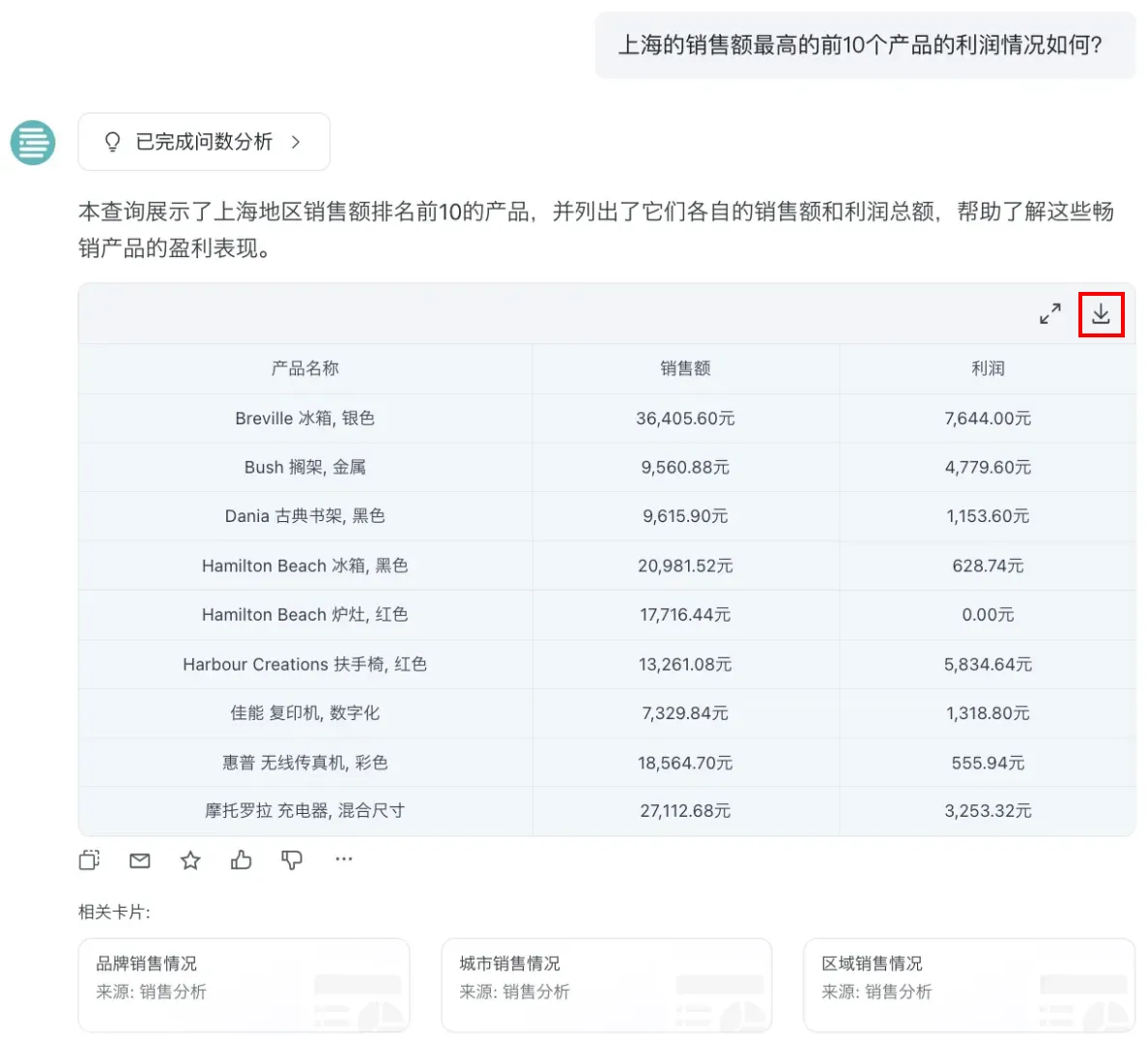1148x1044 pixels.
Task: Click the 产品名称 column header
Action: pos(305,368)
